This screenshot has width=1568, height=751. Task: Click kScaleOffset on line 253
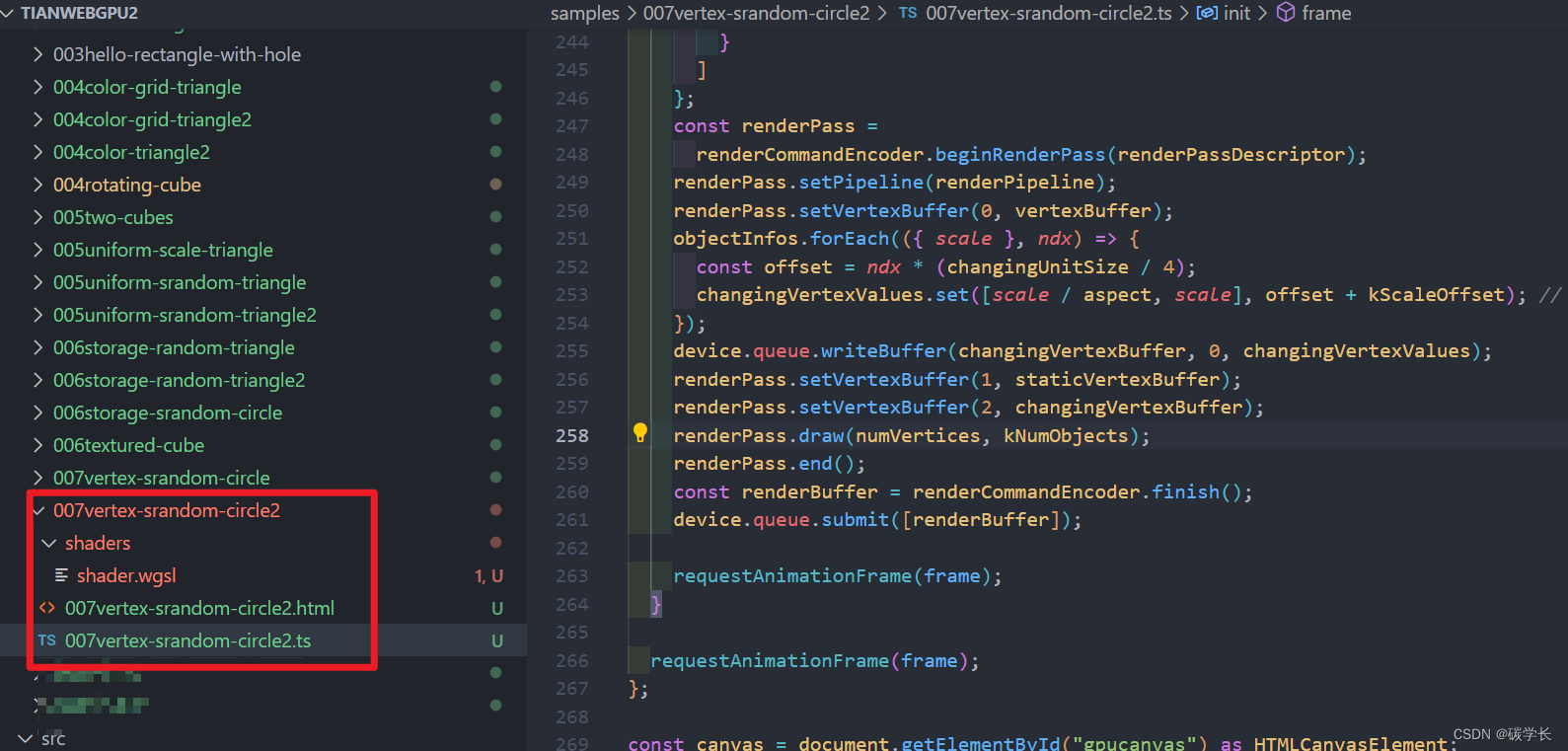1437,295
